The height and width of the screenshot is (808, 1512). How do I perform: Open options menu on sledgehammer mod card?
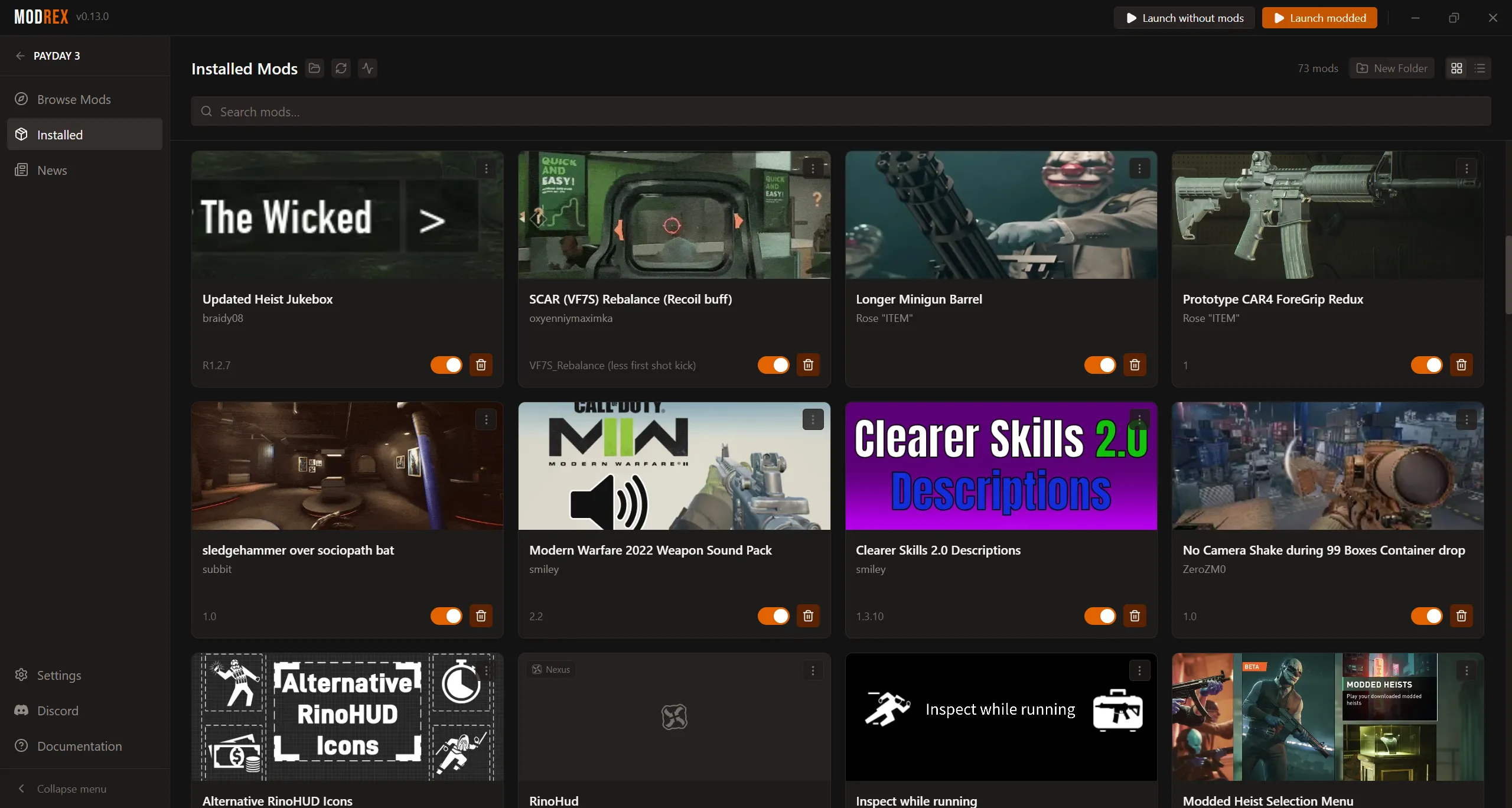(x=486, y=419)
